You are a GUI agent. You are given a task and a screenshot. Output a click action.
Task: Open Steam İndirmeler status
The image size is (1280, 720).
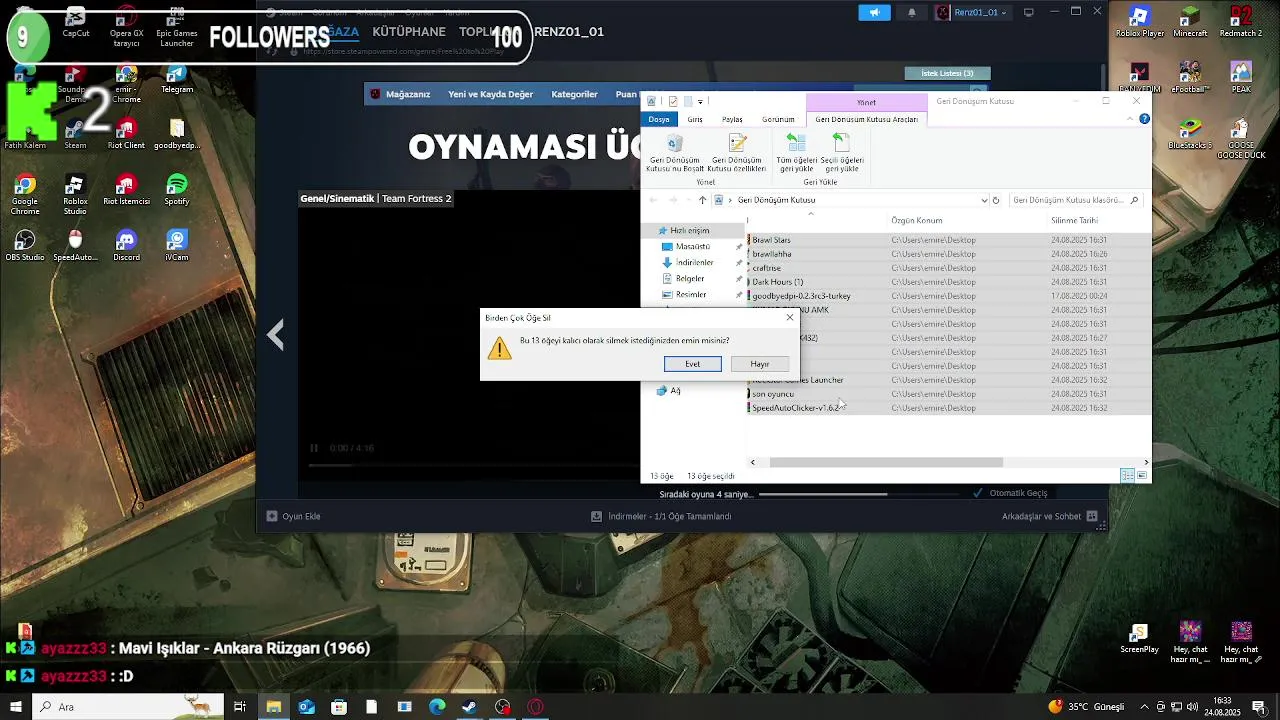(x=661, y=516)
